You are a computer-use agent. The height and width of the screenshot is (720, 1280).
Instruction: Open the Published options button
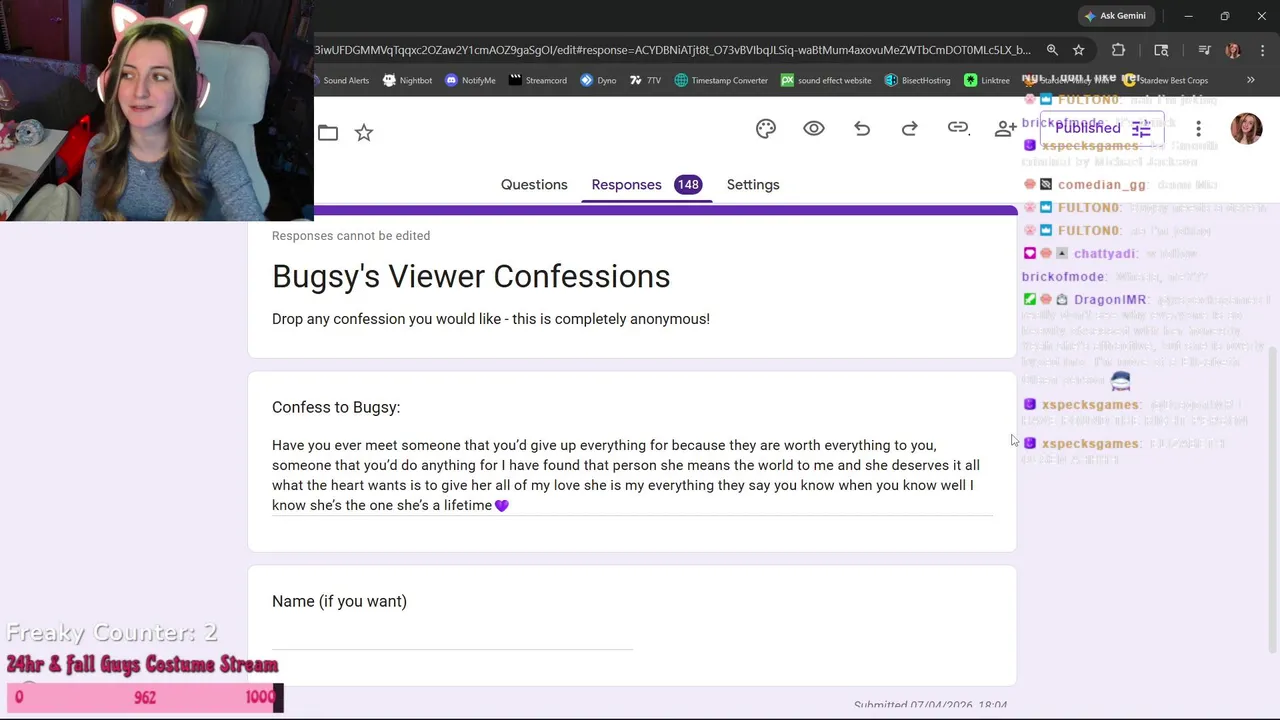point(1102,128)
